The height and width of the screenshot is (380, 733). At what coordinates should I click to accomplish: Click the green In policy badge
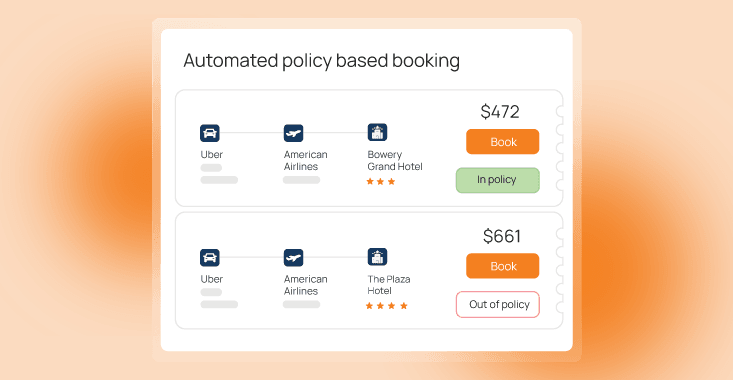click(498, 180)
